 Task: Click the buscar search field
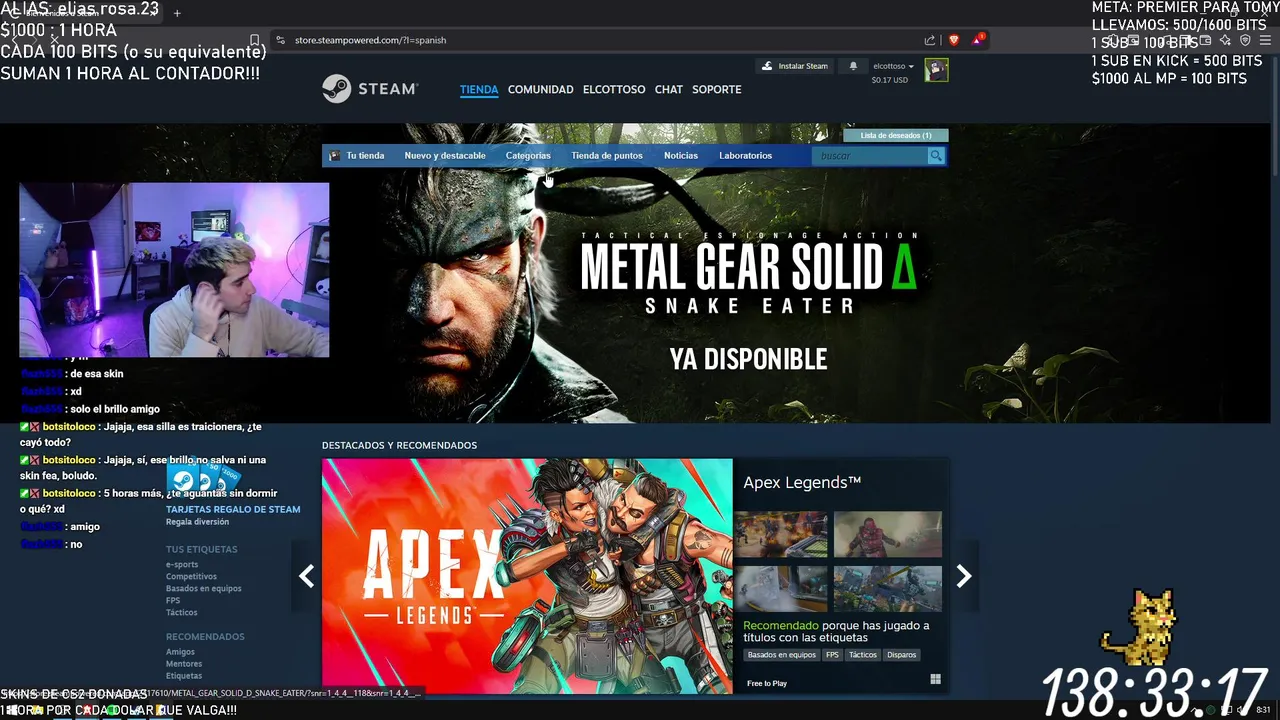tap(870, 156)
